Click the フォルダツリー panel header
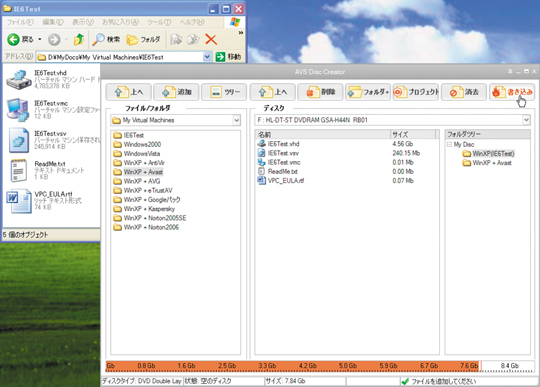This screenshot has height=387, width=540. [488, 134]
